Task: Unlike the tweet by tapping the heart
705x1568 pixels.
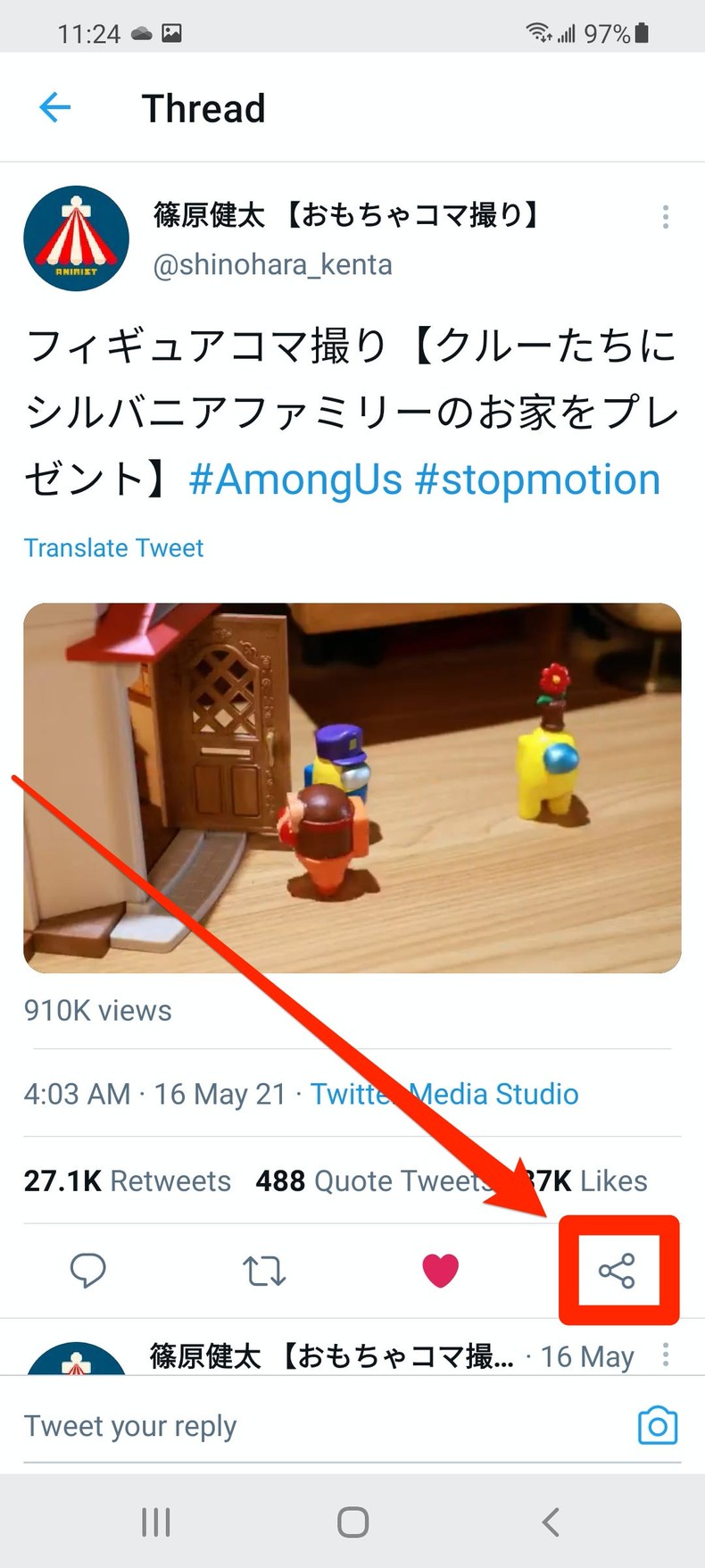Action: (x=441, y=1271)
